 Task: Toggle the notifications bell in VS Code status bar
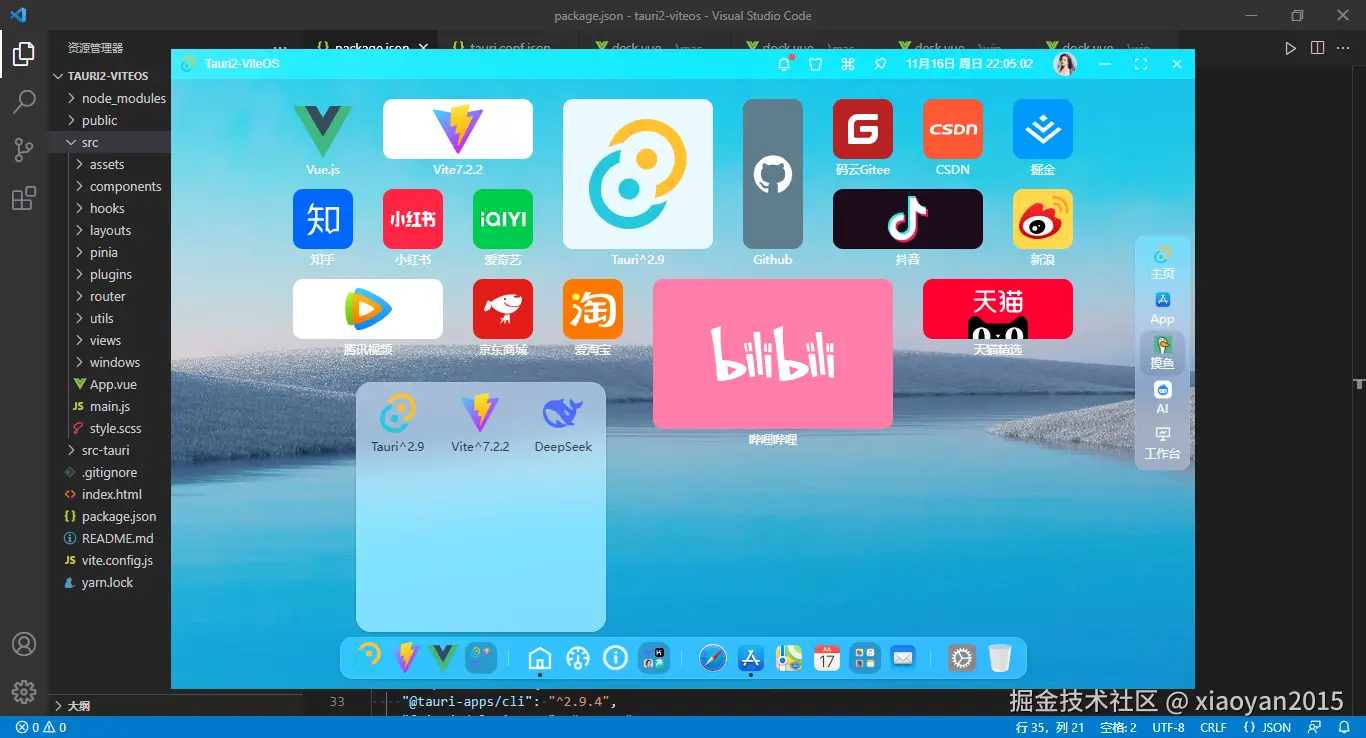[x=1344, y=727]
